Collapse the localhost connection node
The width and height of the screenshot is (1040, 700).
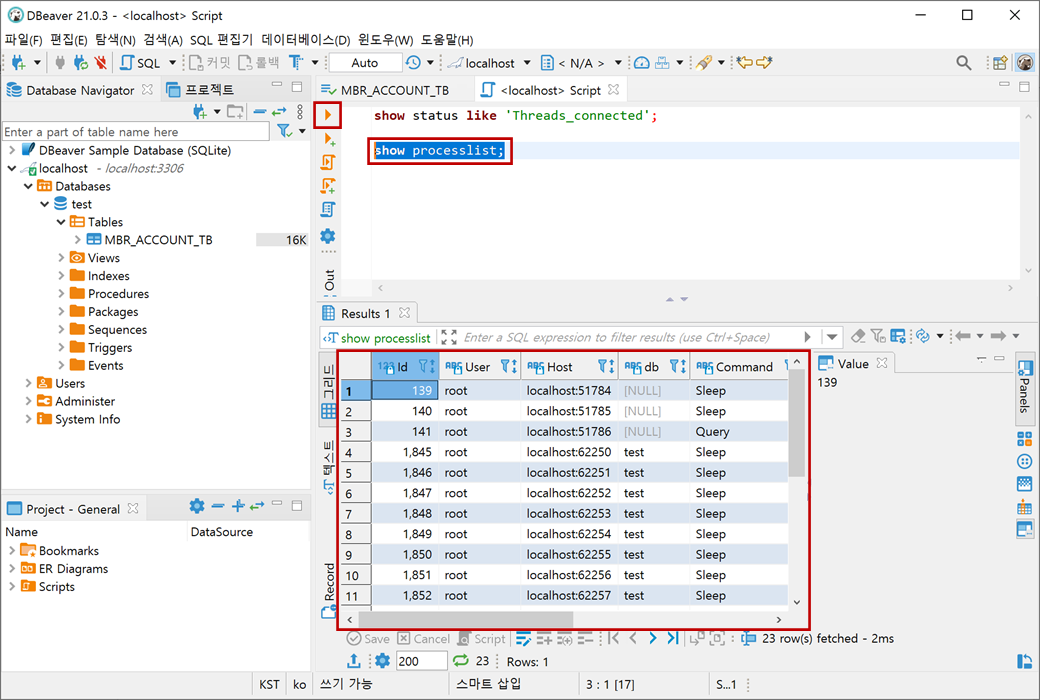(x=11, y=168)
